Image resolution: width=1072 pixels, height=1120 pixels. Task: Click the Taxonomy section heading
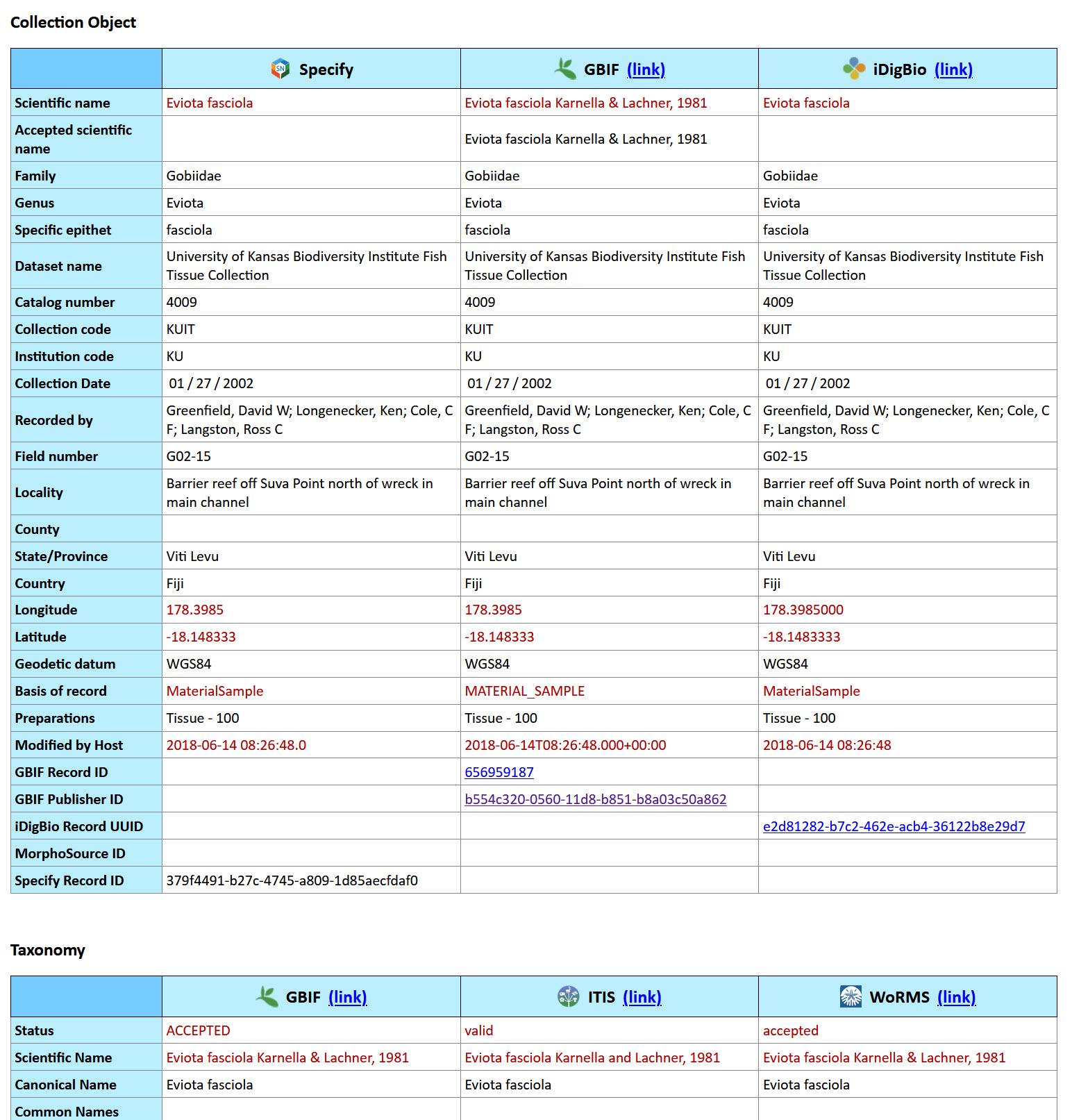pyautogui.click(x=48, y=950)
